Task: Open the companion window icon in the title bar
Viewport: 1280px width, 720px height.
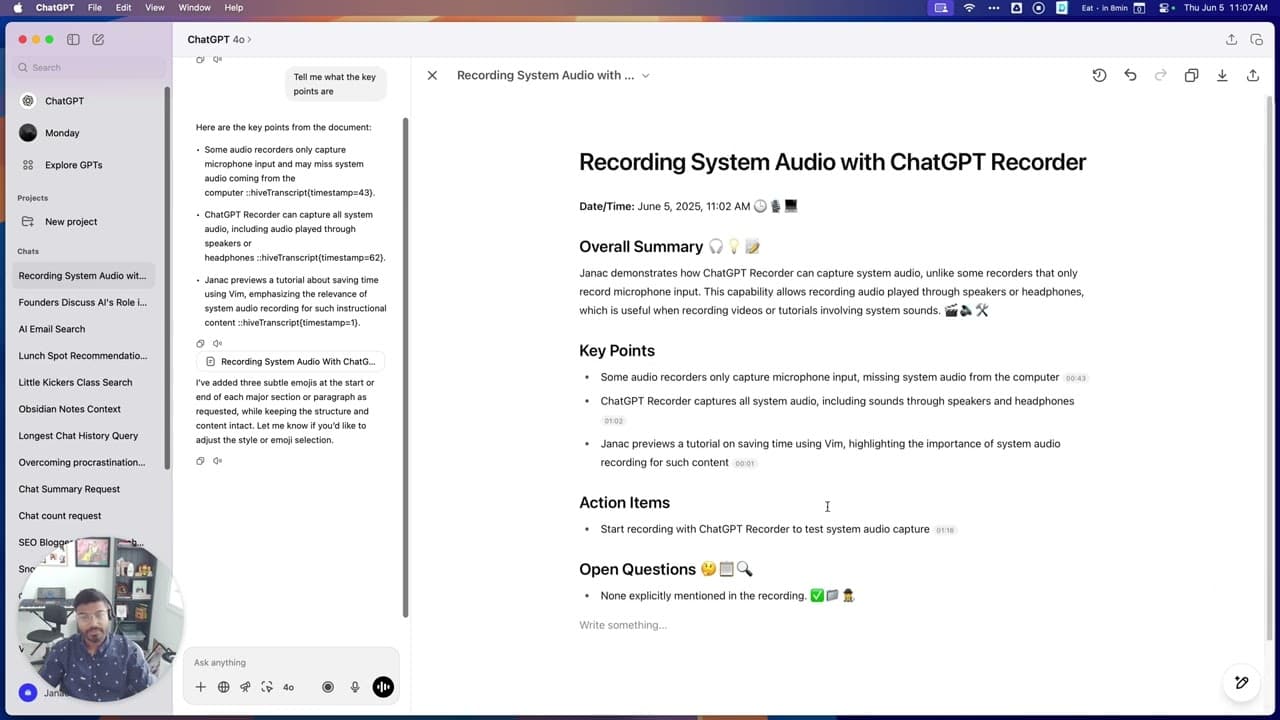Action: click(x=1257, y=40)
